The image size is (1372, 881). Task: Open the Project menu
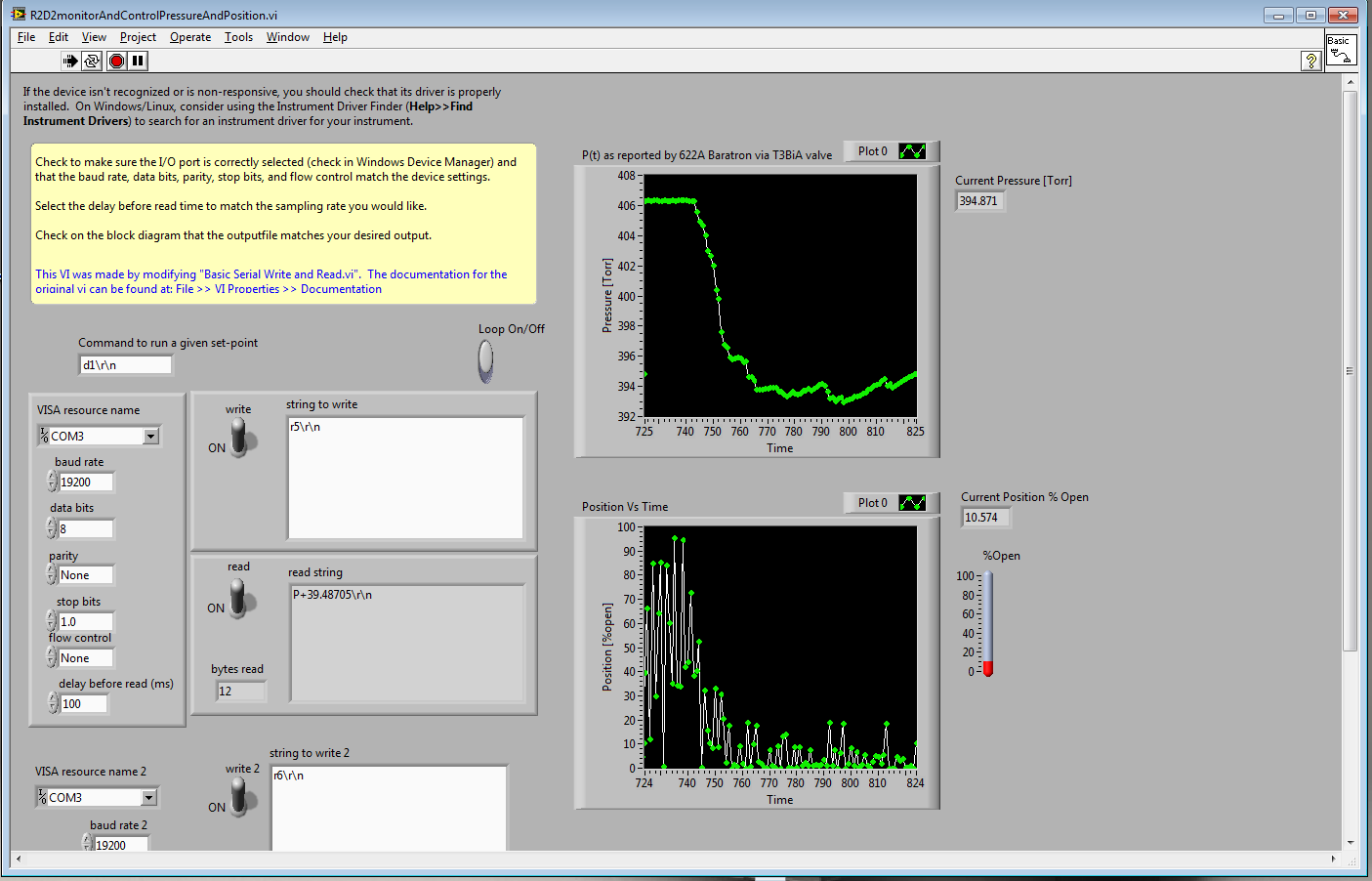(x=138, y=37)
